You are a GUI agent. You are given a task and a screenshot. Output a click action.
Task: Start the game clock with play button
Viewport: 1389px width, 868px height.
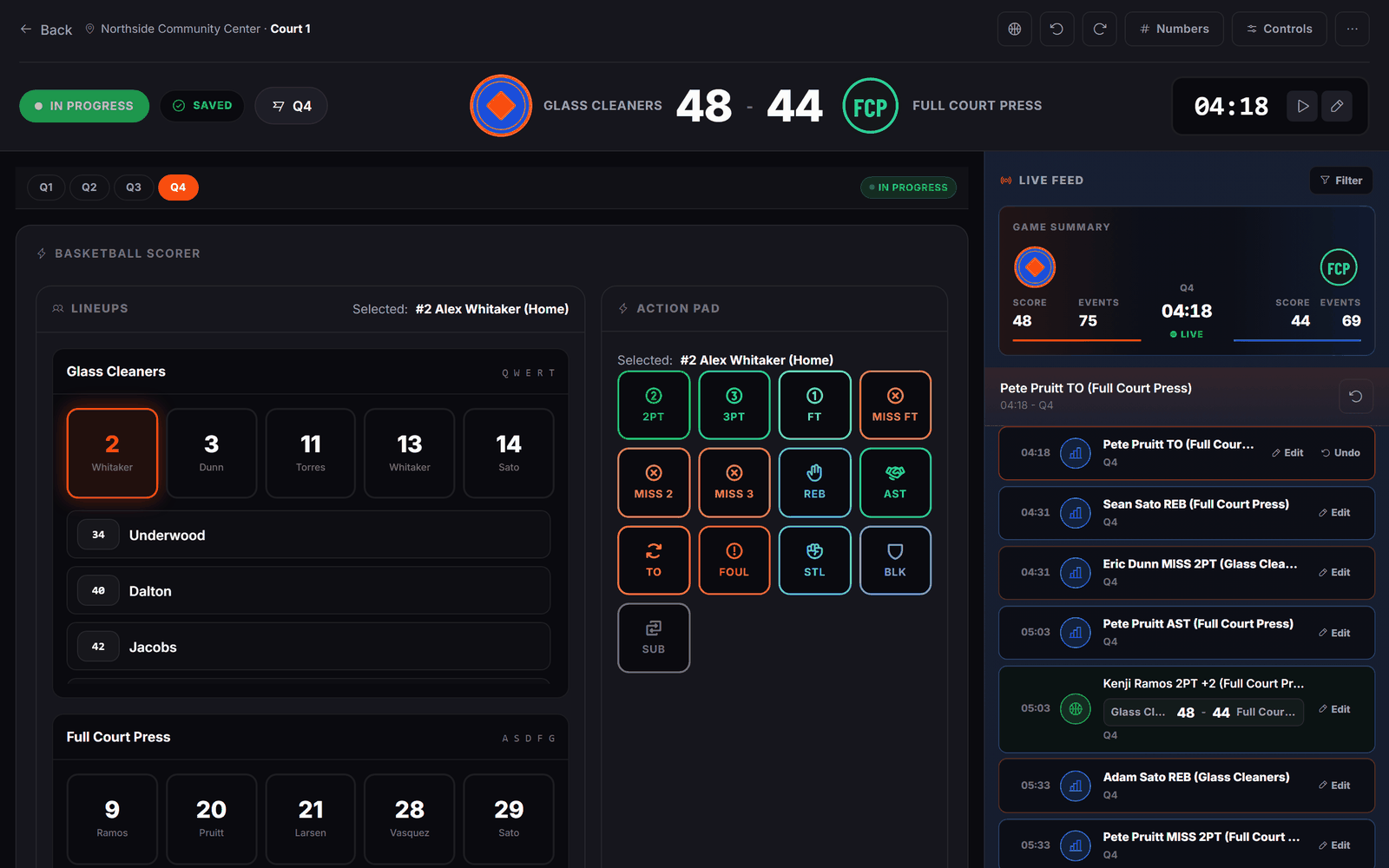1302,106
